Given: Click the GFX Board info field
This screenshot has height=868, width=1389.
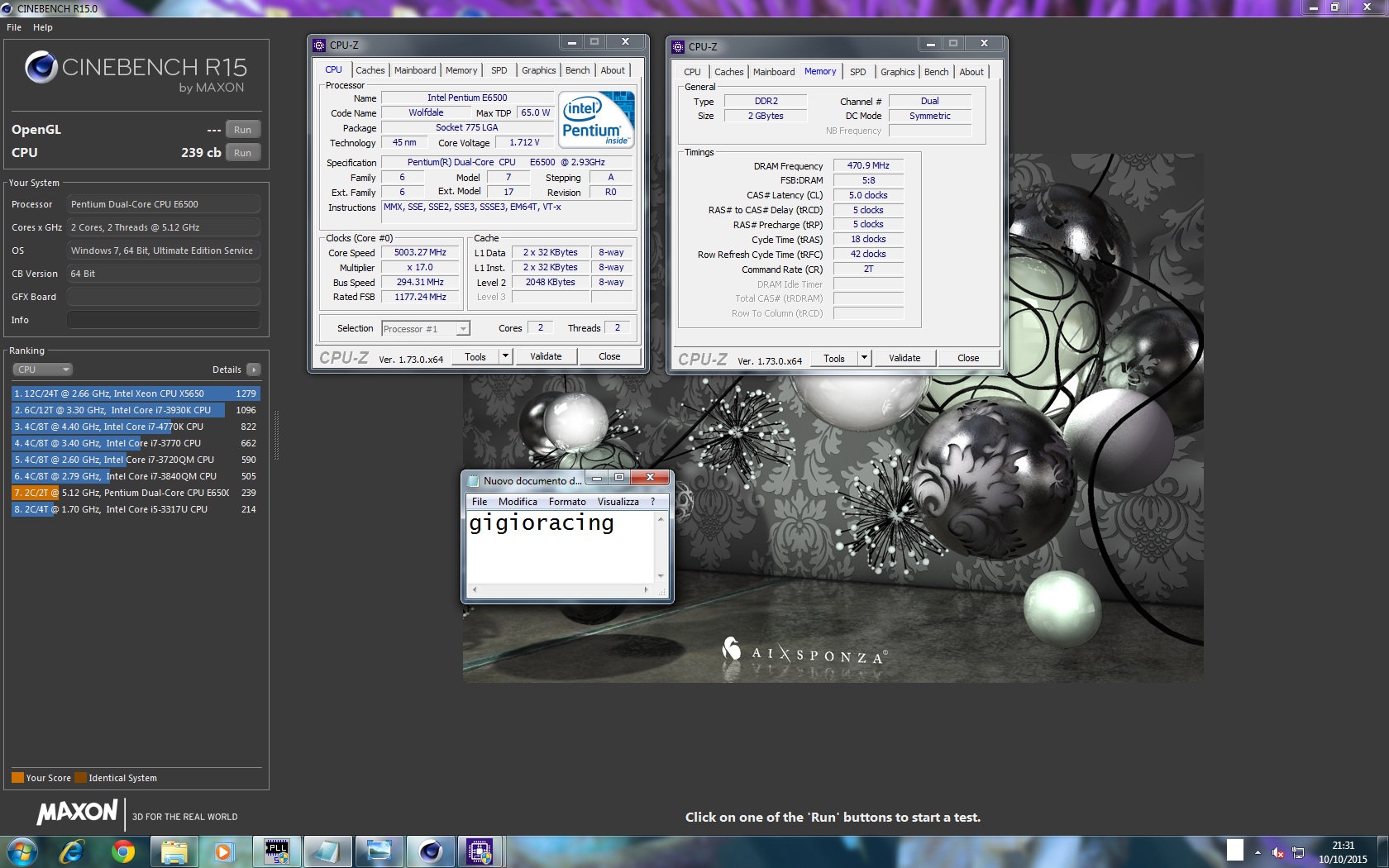Looking at the screenshot, I should click(x=164, y=297).
